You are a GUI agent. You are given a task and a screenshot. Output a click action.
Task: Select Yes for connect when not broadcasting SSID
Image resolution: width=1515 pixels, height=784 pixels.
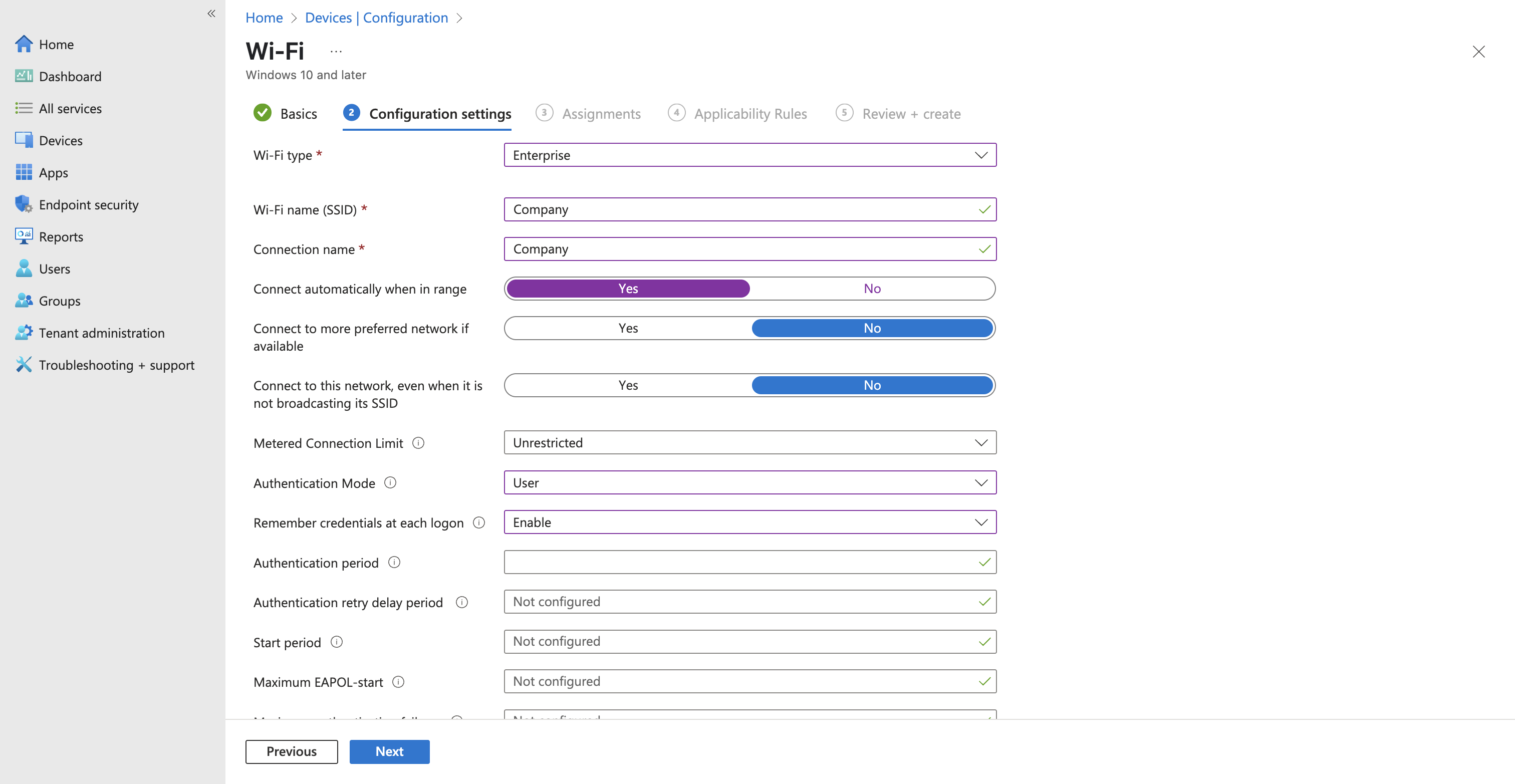(628, 385)
